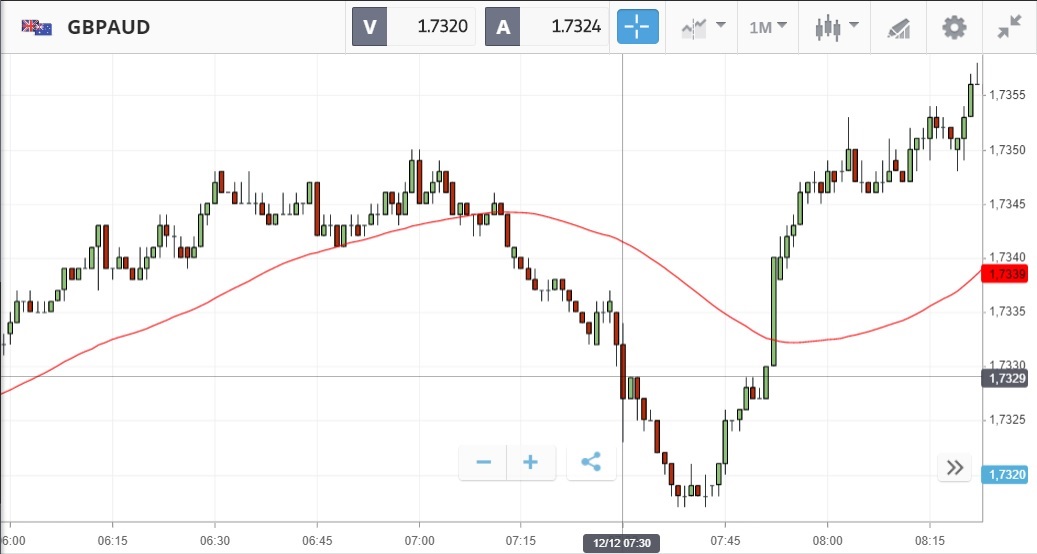
Task: Click the red 1,7339 moving average label
Action: (1008, 274)
